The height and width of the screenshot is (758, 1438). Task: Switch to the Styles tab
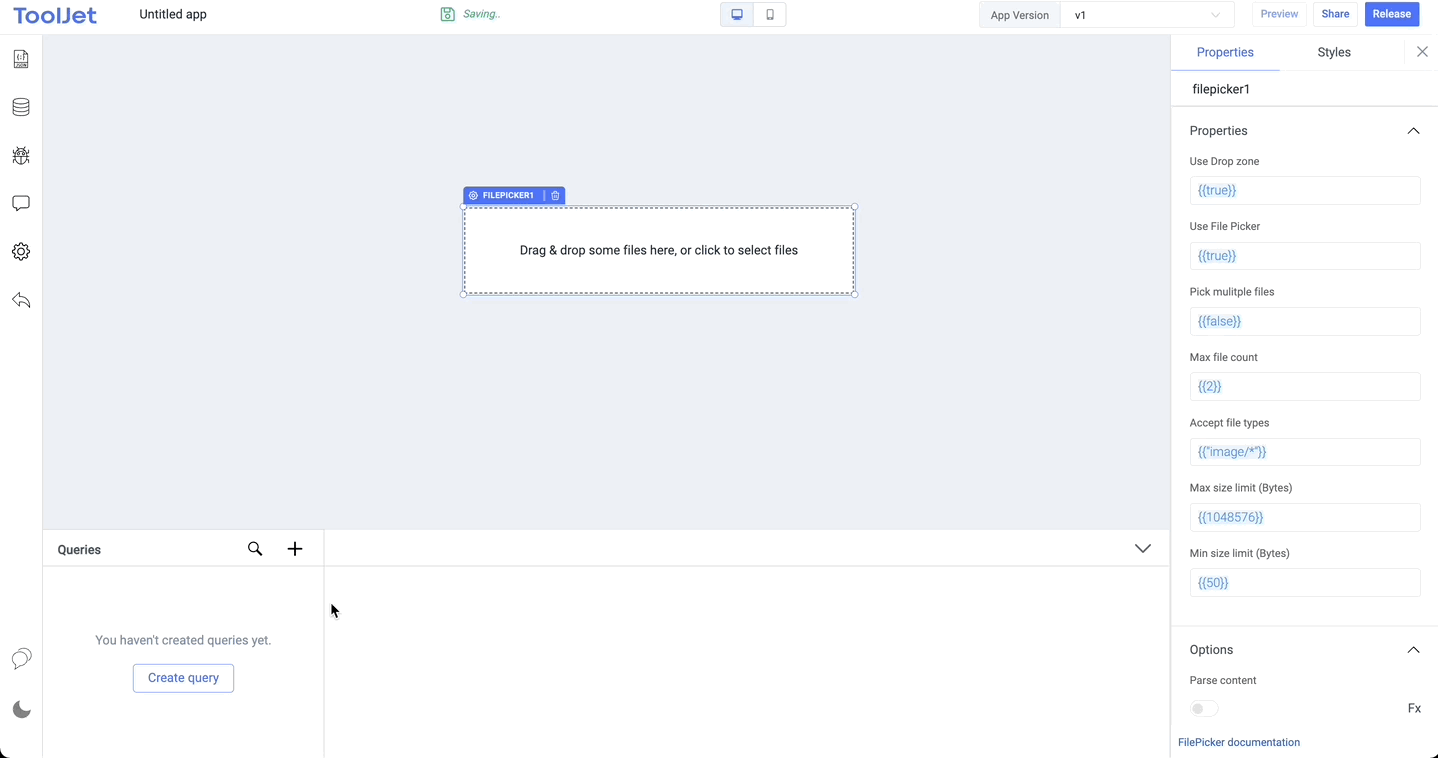pyautogui.click(x=1334, y=52)
